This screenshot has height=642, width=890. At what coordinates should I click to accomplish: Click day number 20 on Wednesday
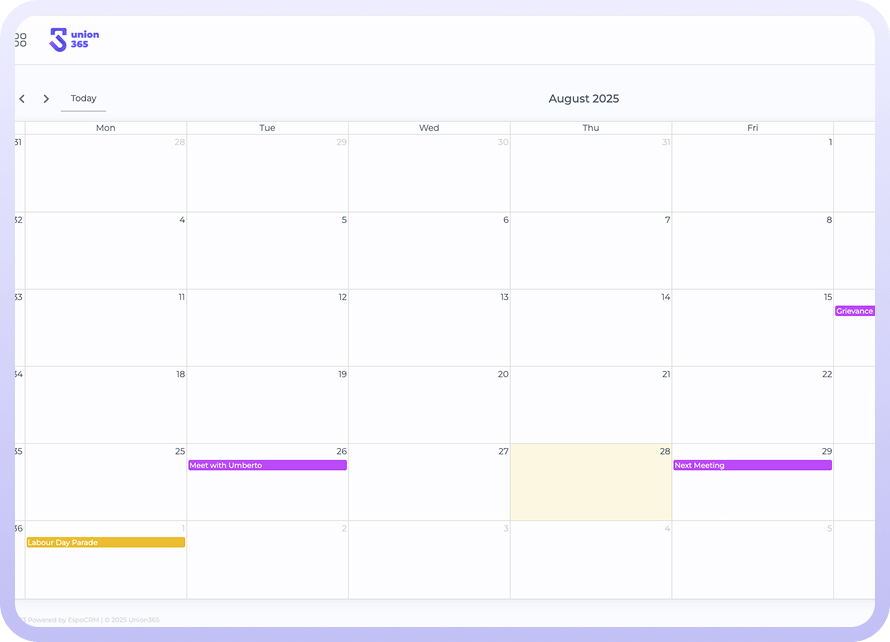point(503,374)
